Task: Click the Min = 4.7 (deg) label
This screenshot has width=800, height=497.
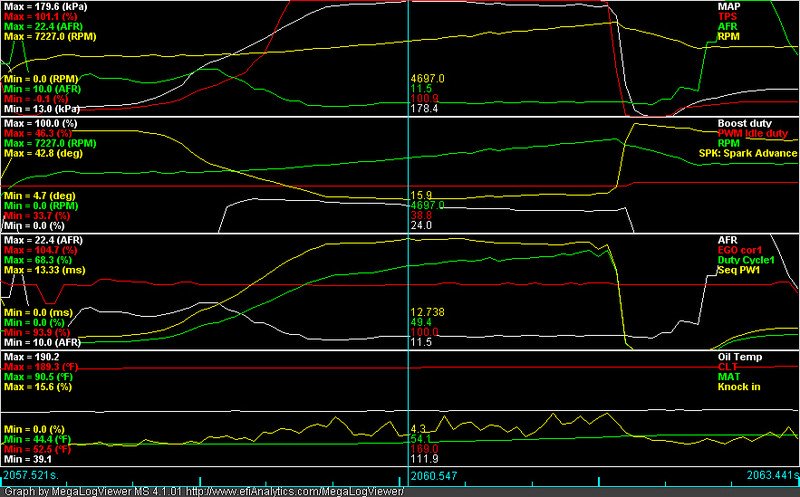Action: point(40,196)
